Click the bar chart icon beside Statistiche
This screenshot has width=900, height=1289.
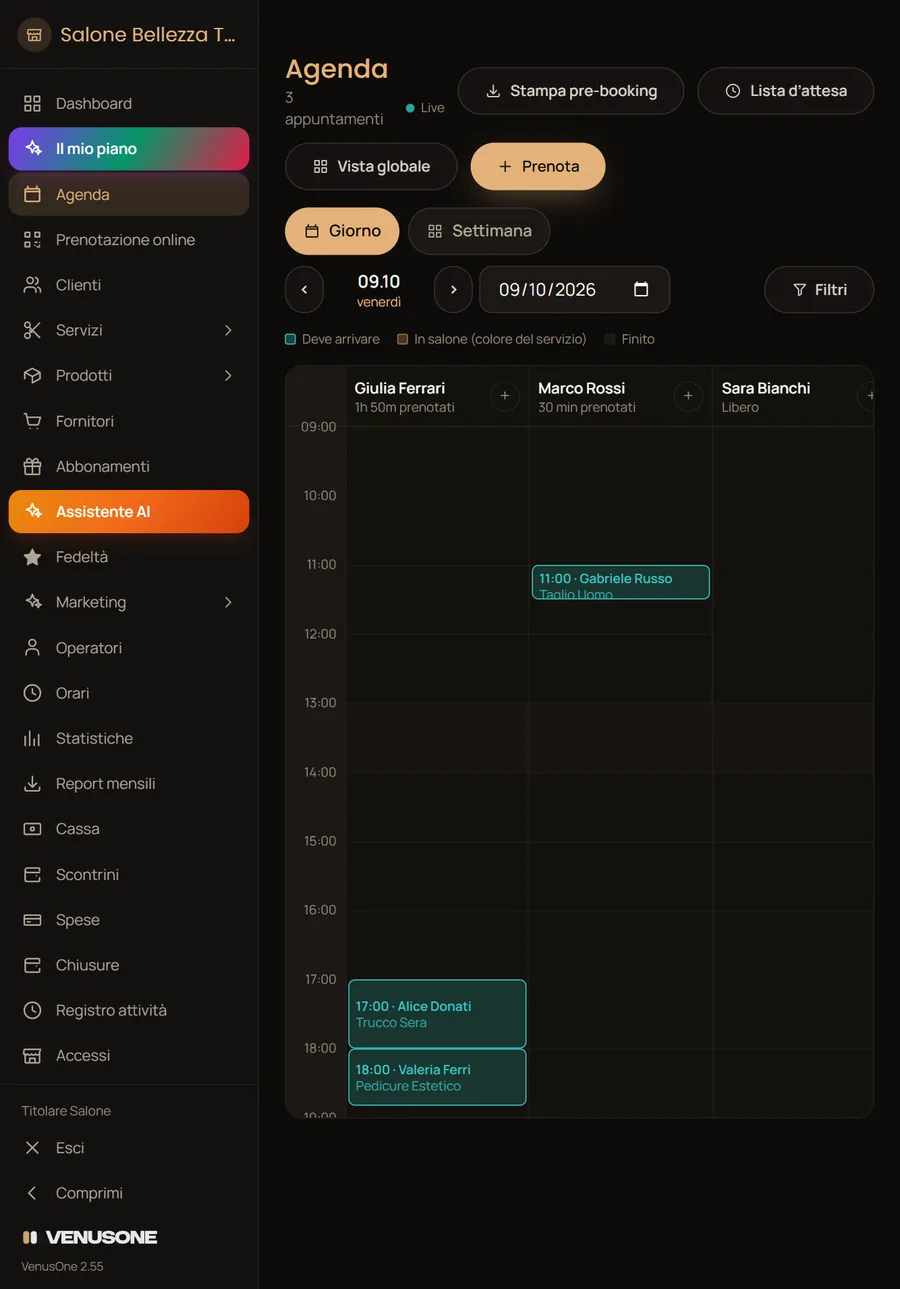pyautogui.click(x=33, y=738)
